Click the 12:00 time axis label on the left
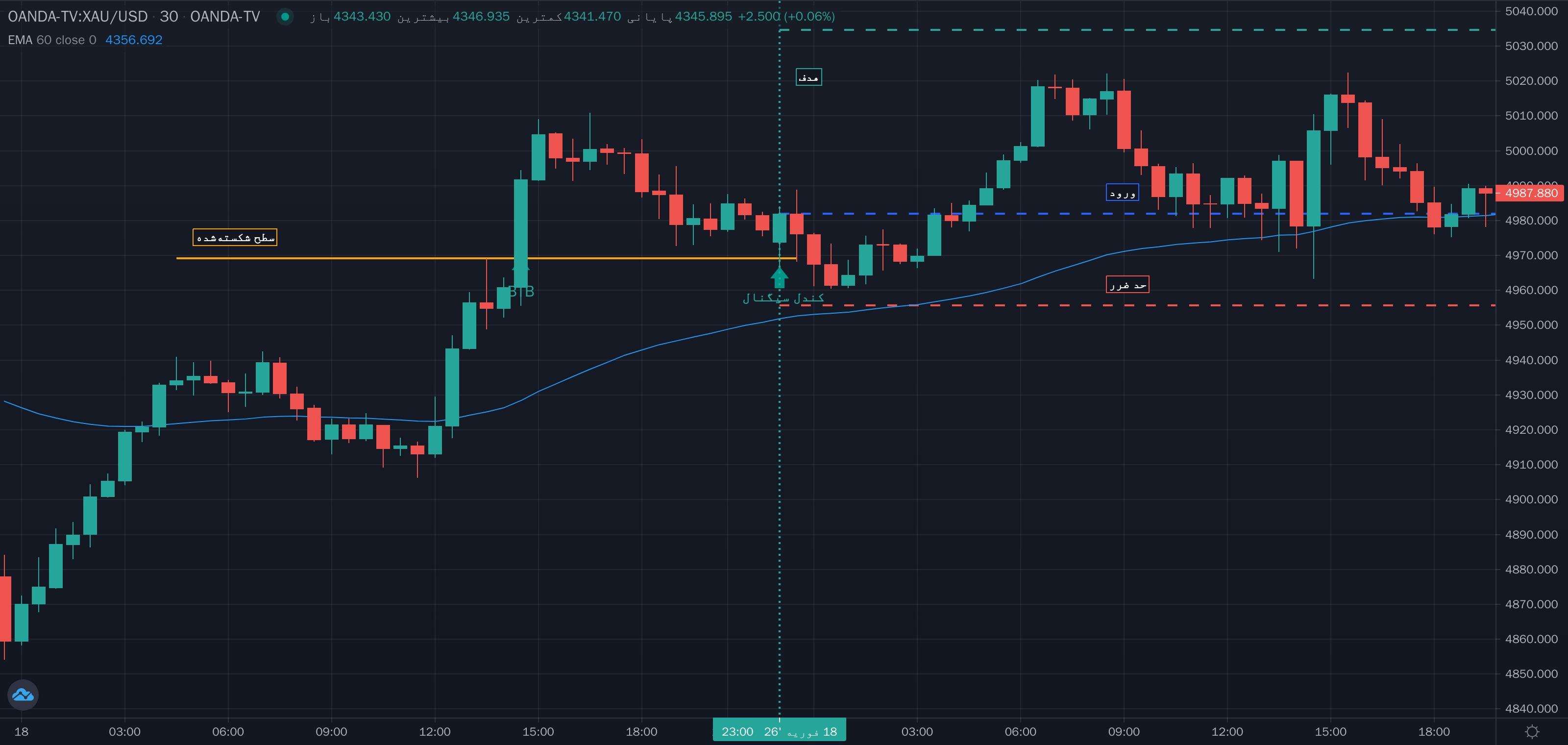The image size is (1568, 745). tap(435, 732)
